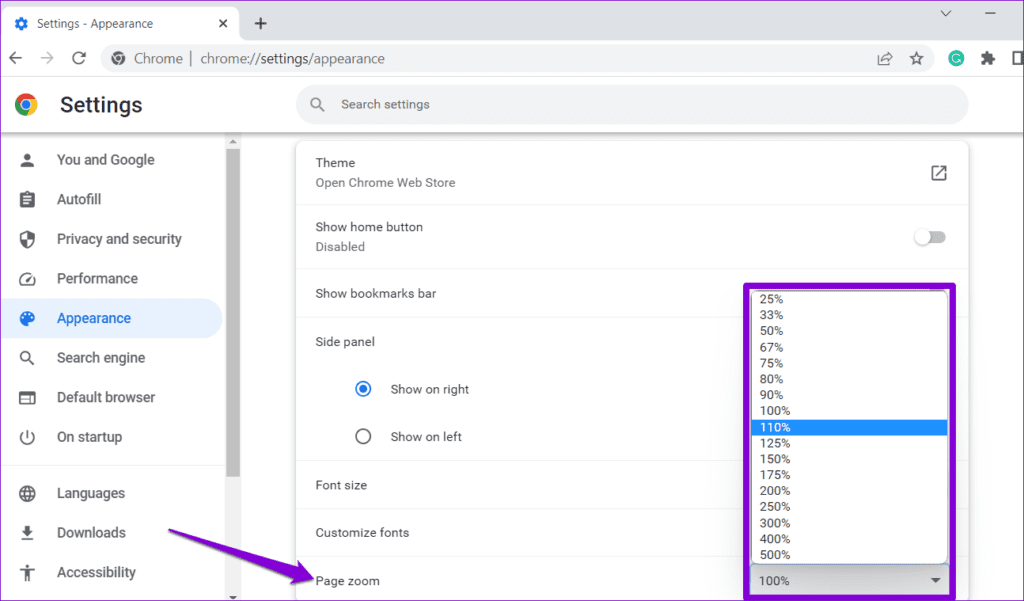Choose 25% from zoom list

(x=849, y=299)
